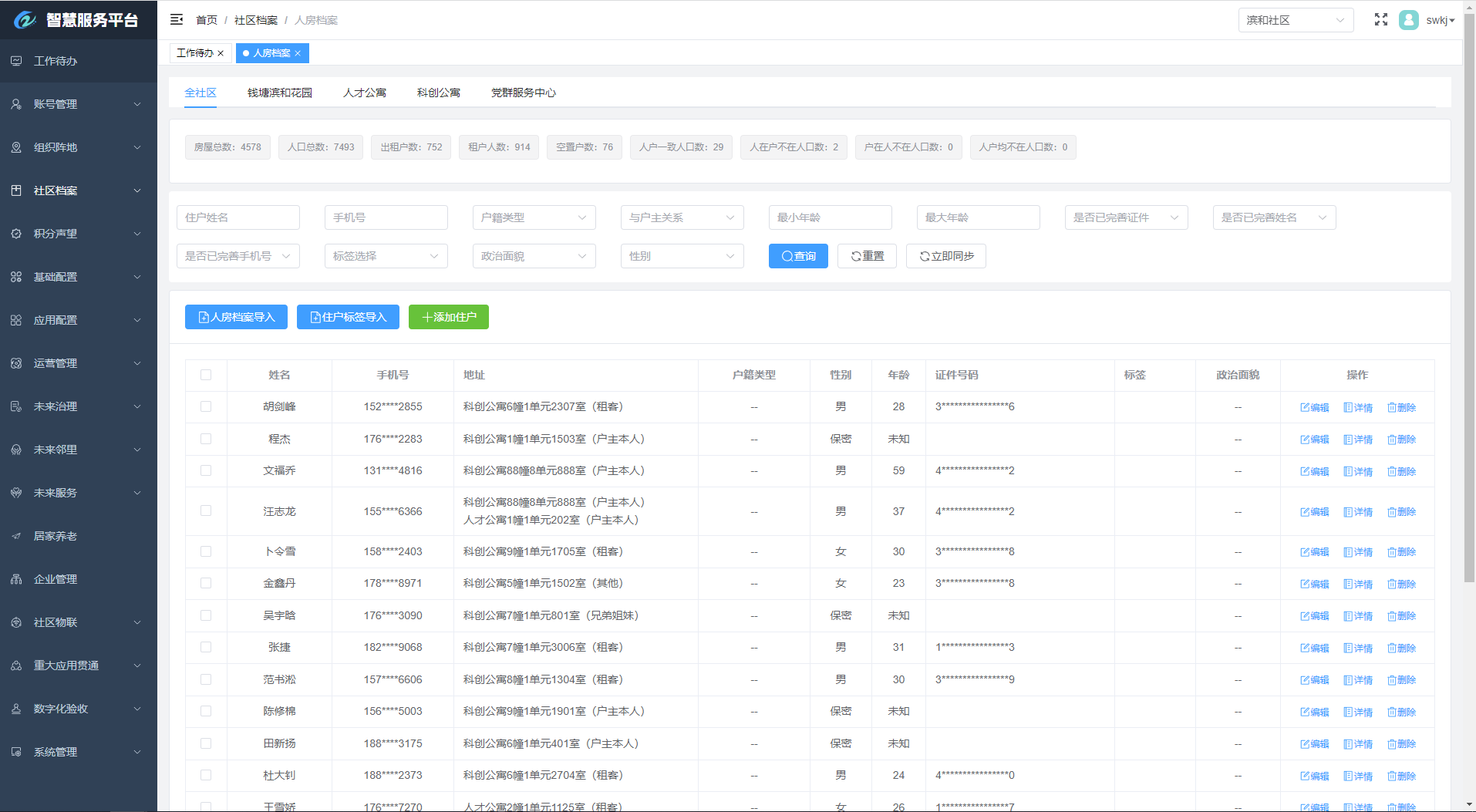Viewport: 1476px width, 812px height.
Task: Click the 社区档案 sidebar icon
Action: tap(16, 190)
